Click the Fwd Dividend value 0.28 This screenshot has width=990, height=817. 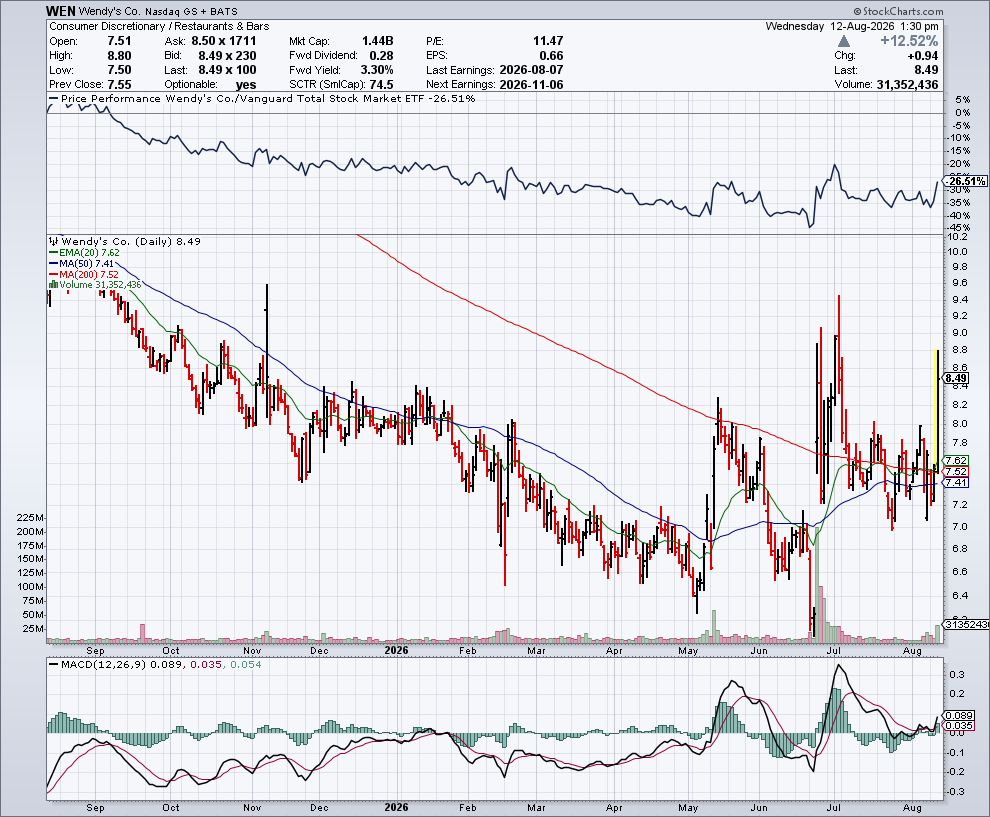click(381, 56)
